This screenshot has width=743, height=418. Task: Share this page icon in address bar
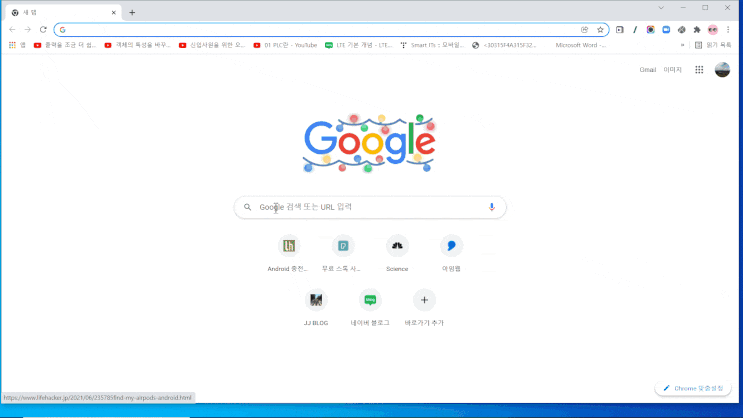[x=584, y=29]
